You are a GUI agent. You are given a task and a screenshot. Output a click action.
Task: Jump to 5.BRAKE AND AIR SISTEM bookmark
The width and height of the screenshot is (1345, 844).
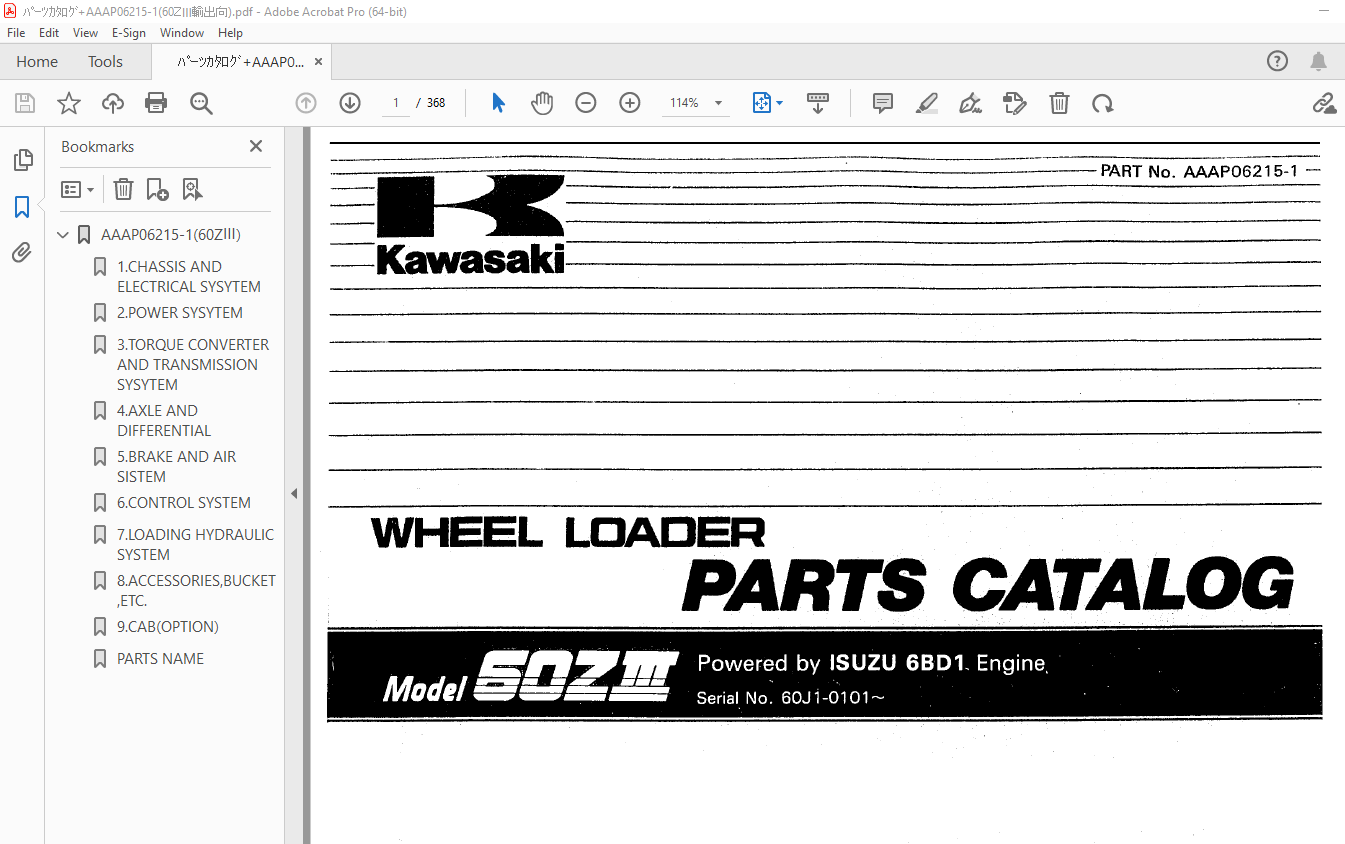pyautogui.click(x=177, y=466)
